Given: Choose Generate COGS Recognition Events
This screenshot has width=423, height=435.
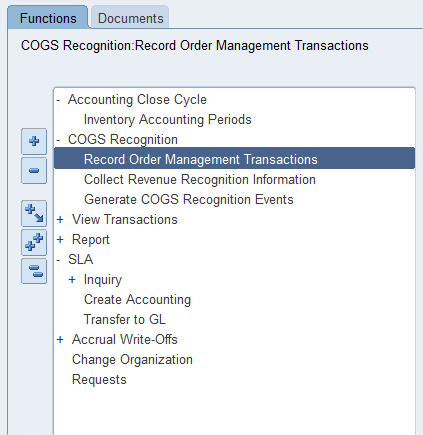Looking at the screenshot, I should pos(189,200).
